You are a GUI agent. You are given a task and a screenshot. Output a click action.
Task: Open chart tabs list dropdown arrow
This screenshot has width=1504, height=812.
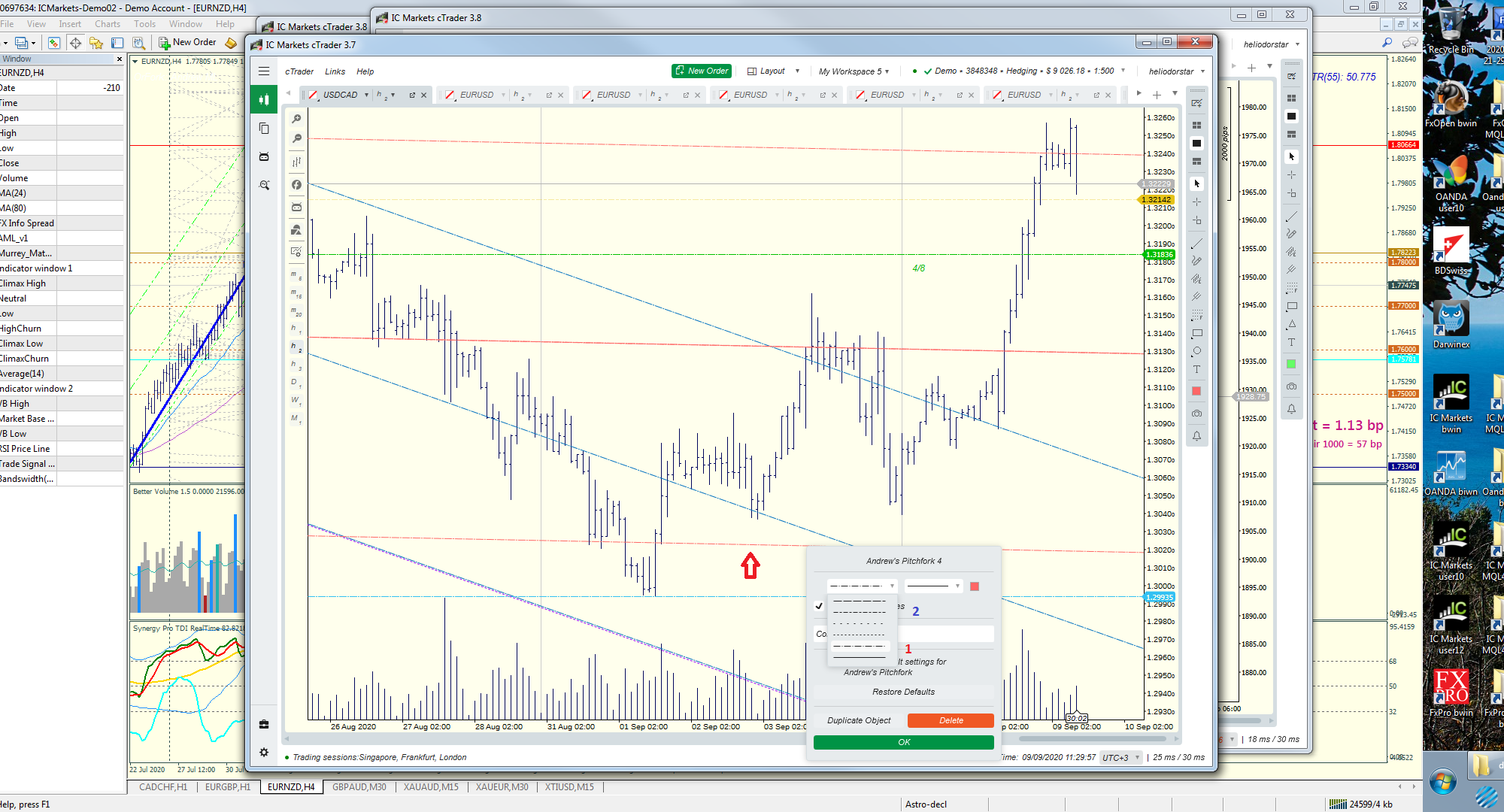coord(1175,94)
